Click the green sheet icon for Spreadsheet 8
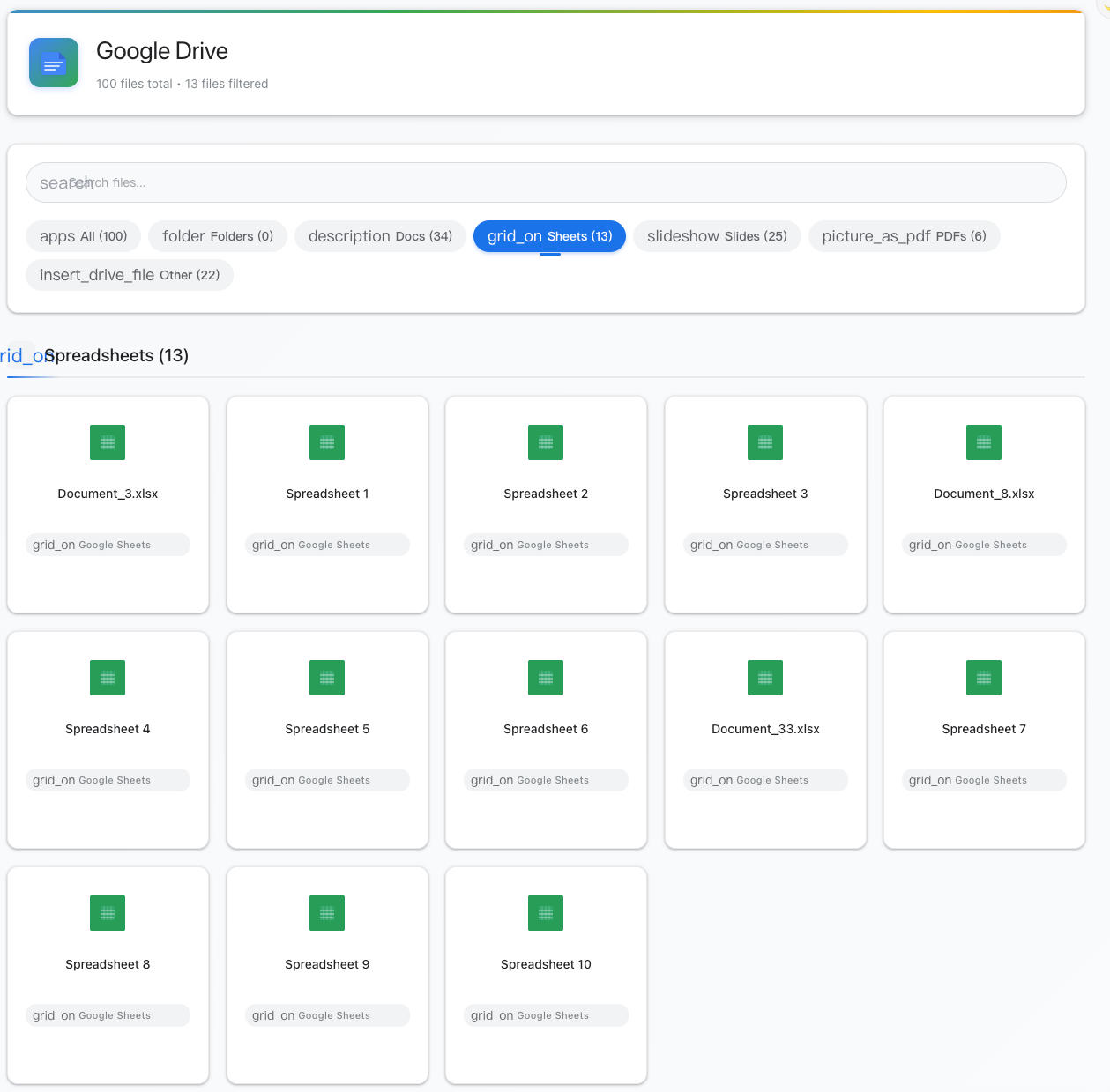This screenshot has width=1110, height=1092. [x=108, y=913]
